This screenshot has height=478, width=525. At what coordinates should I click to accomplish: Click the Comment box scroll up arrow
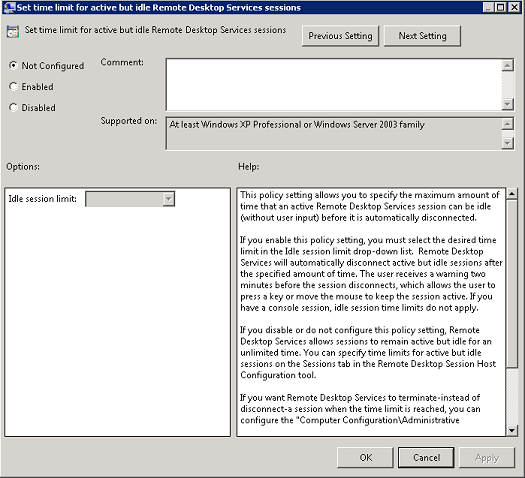508,65
